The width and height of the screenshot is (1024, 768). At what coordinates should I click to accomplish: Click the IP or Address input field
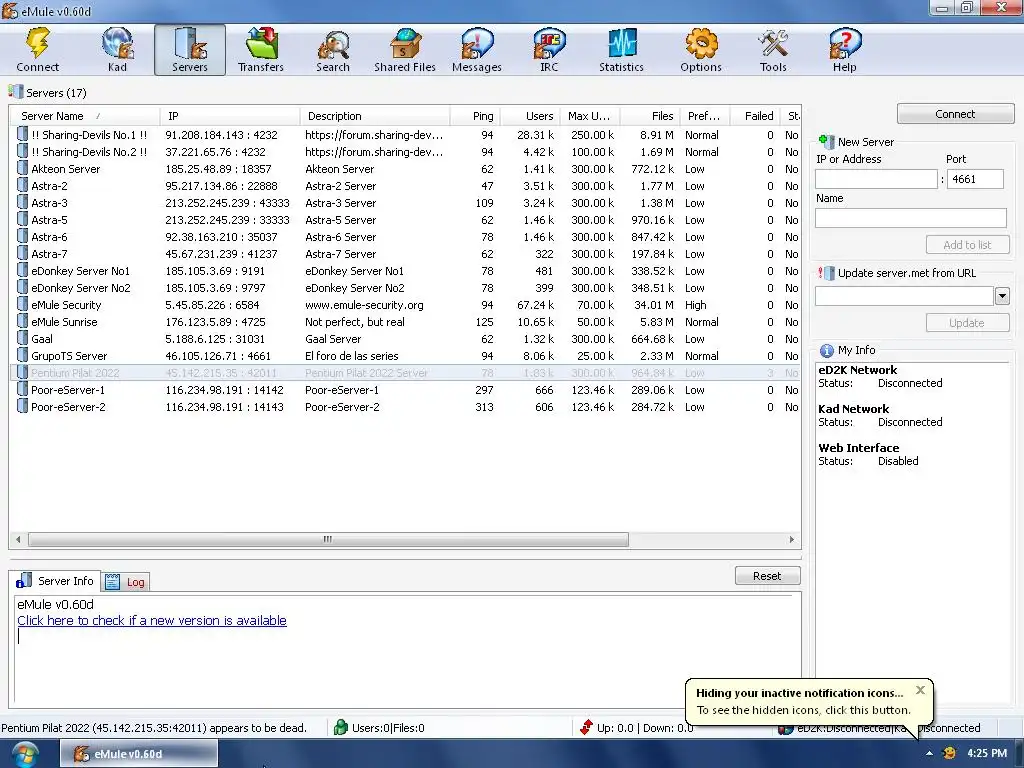coord(876,179)
